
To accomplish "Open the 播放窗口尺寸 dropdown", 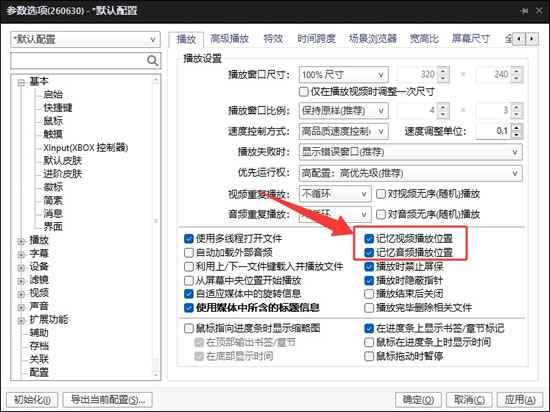I will click(343, 75).
